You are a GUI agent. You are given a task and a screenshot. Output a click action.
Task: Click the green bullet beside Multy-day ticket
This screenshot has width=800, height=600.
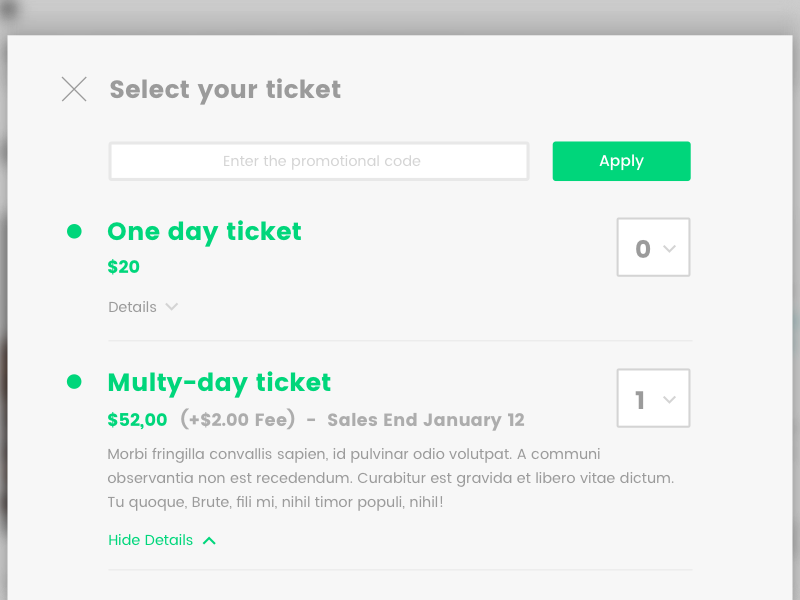pos(74,382)
